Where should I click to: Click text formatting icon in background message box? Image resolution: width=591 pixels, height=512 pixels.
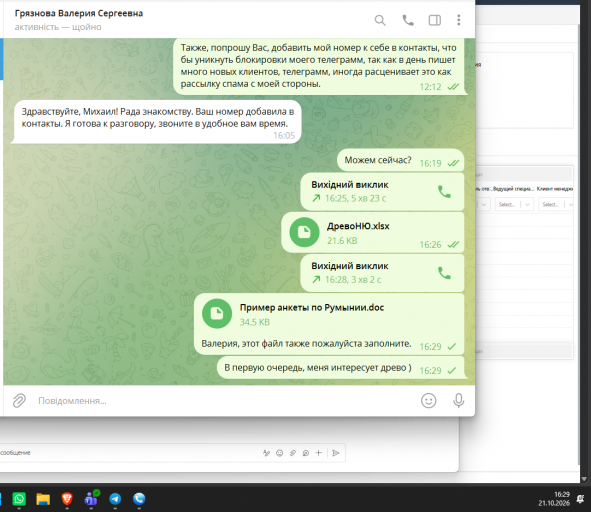click(266, 453)
